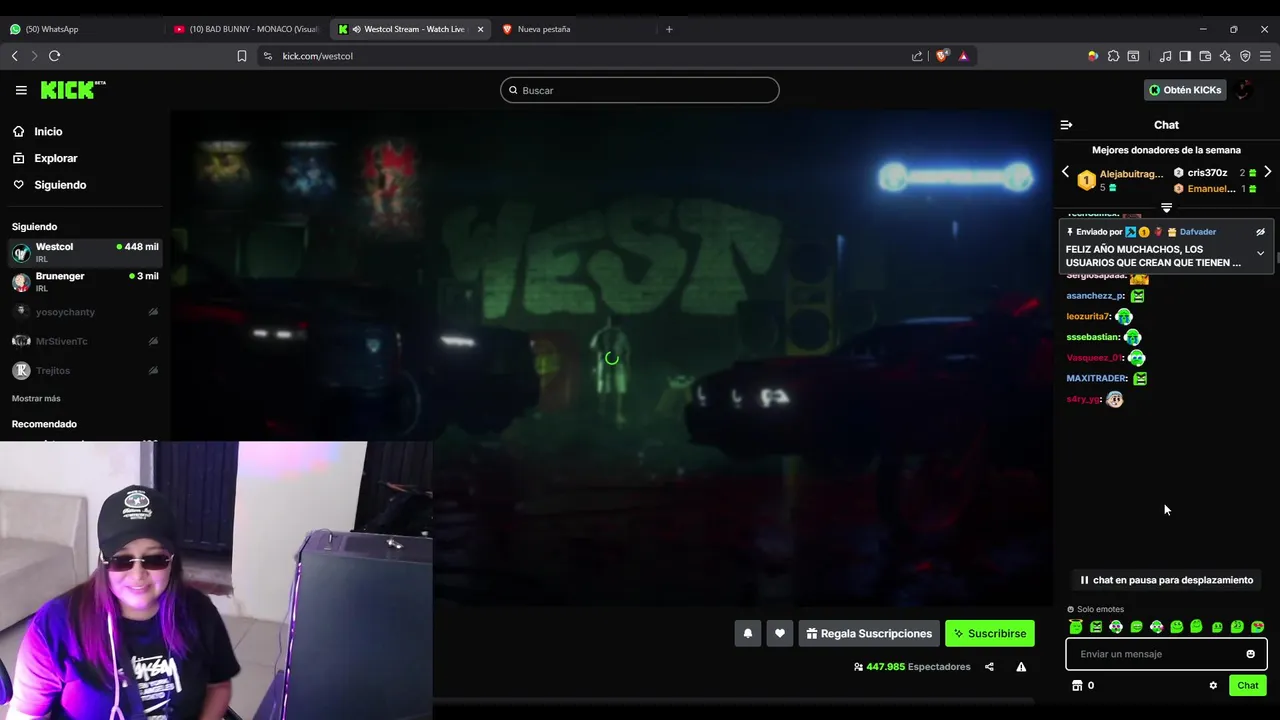This screenshot has height=720, width=1280.
Task: Open media control music icon
Action: 1165,56
